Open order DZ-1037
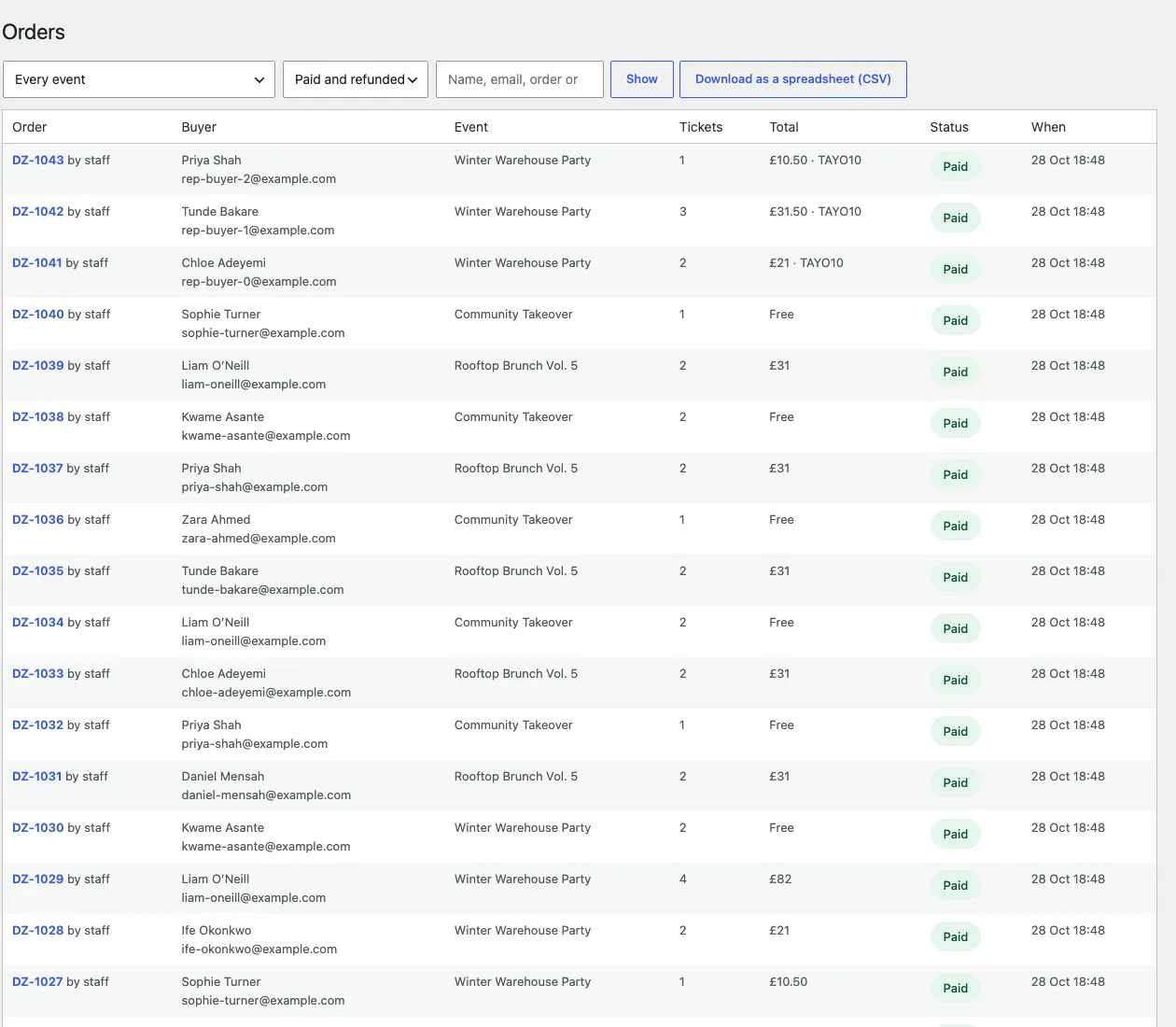 pos(37,469)
